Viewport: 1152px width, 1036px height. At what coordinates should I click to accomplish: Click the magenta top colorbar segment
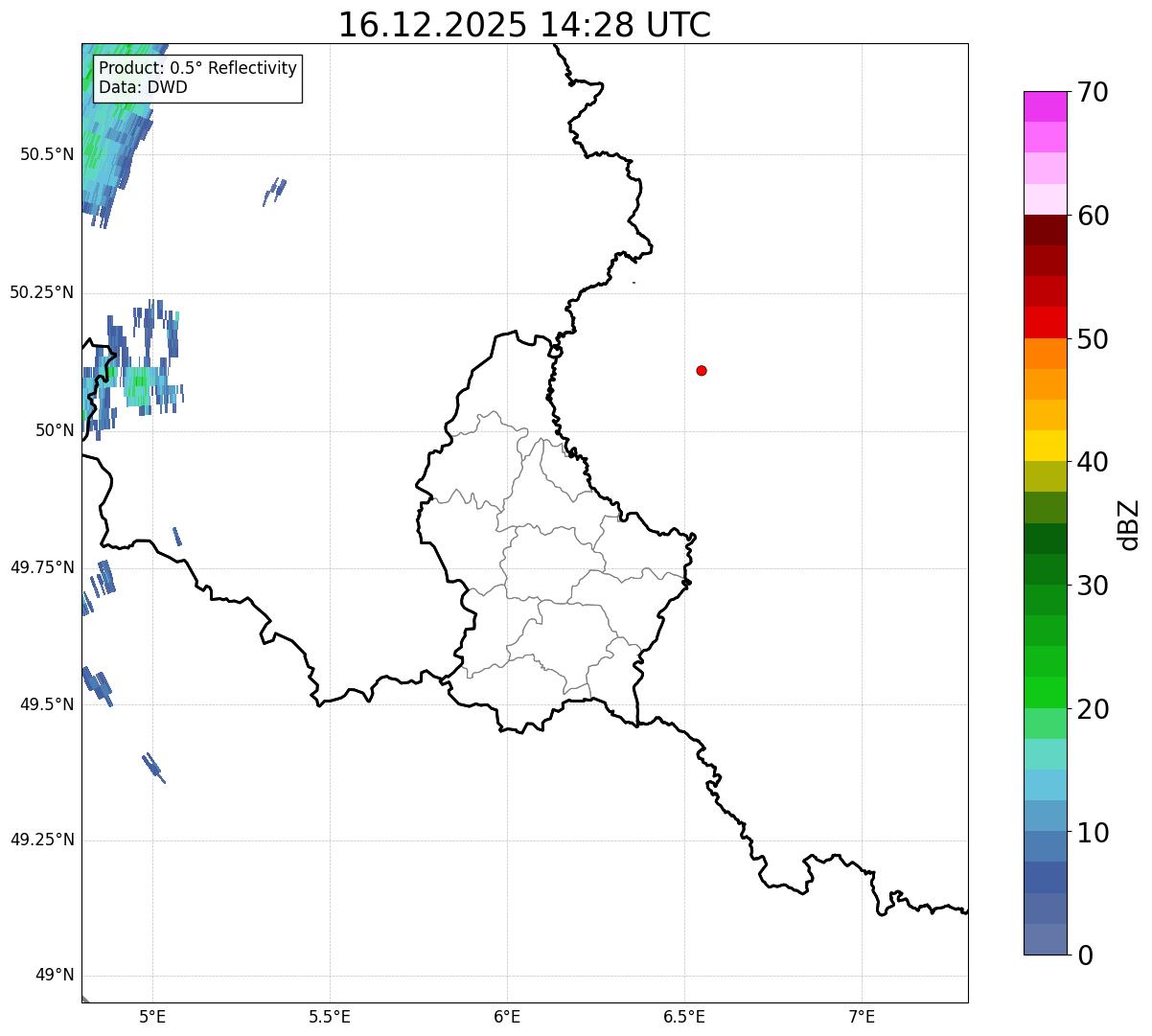(1045, 106)
